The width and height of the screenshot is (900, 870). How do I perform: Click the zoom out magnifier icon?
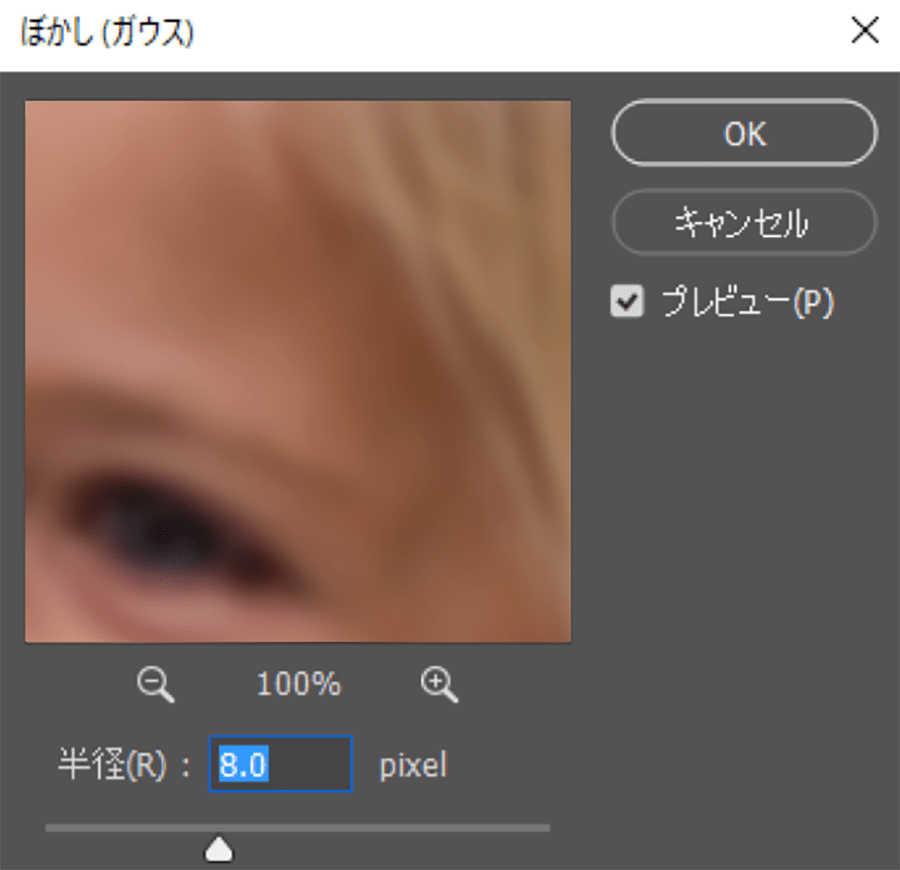click(156, 684)
